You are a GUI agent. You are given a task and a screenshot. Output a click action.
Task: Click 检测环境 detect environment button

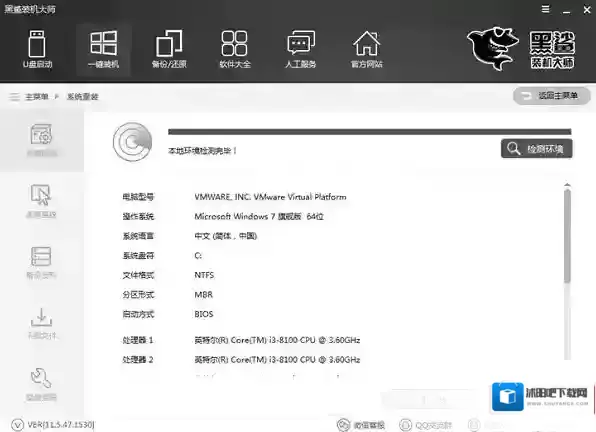(537, 149)
